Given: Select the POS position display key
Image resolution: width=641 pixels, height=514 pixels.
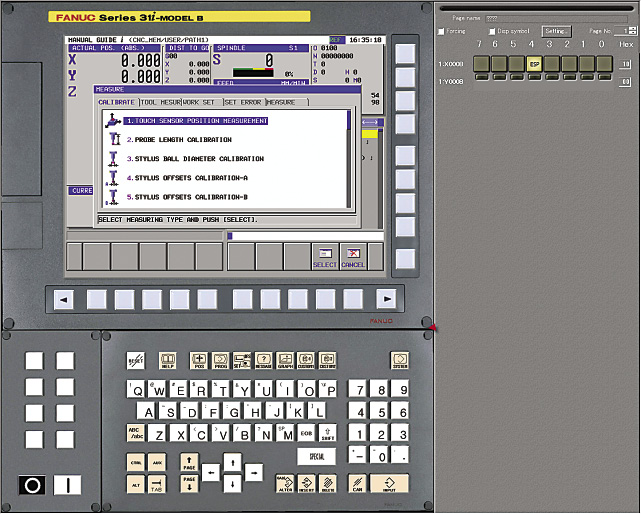Looking at the screenshot, I should pos(199,360).
